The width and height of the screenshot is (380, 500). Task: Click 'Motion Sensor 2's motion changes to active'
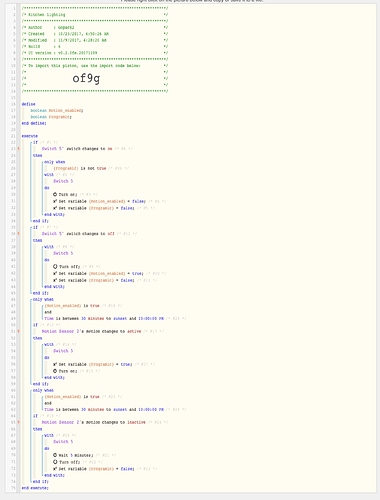pos(91,331)
